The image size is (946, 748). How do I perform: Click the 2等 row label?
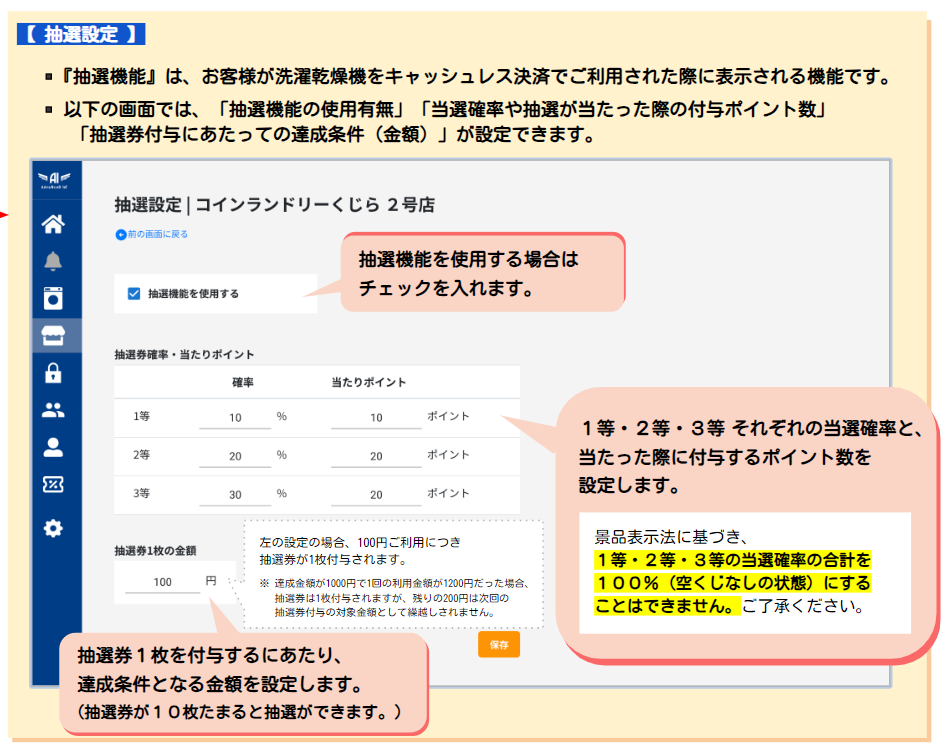click(x=142, y=455)
